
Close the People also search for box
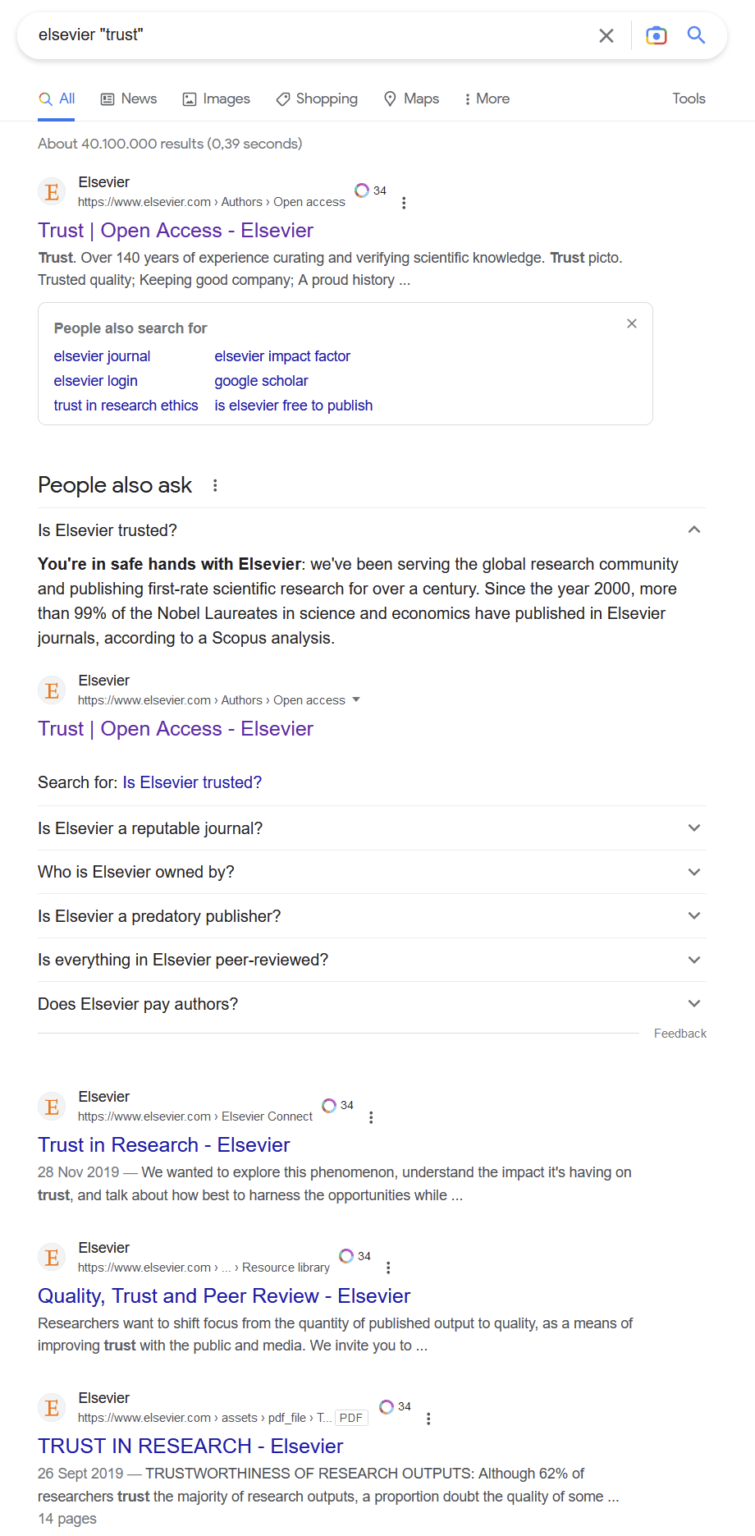click(x=631, y=324)
